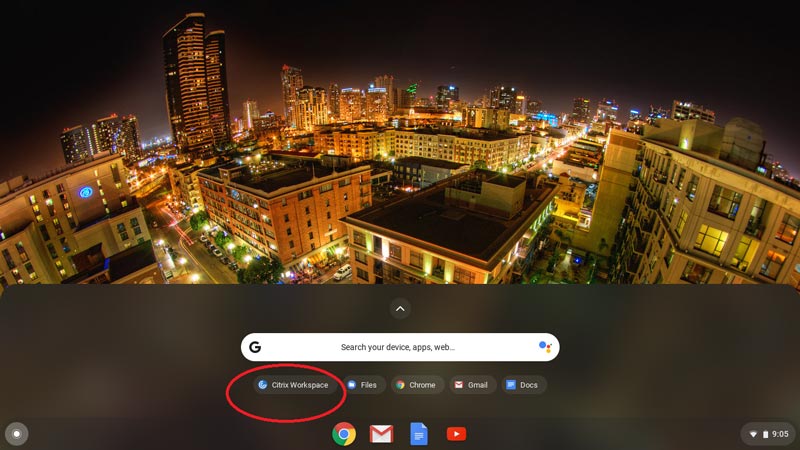Launch Chrome from the suggestion chips
This screenshot has height=450, width=800.
tap(417, 385)
